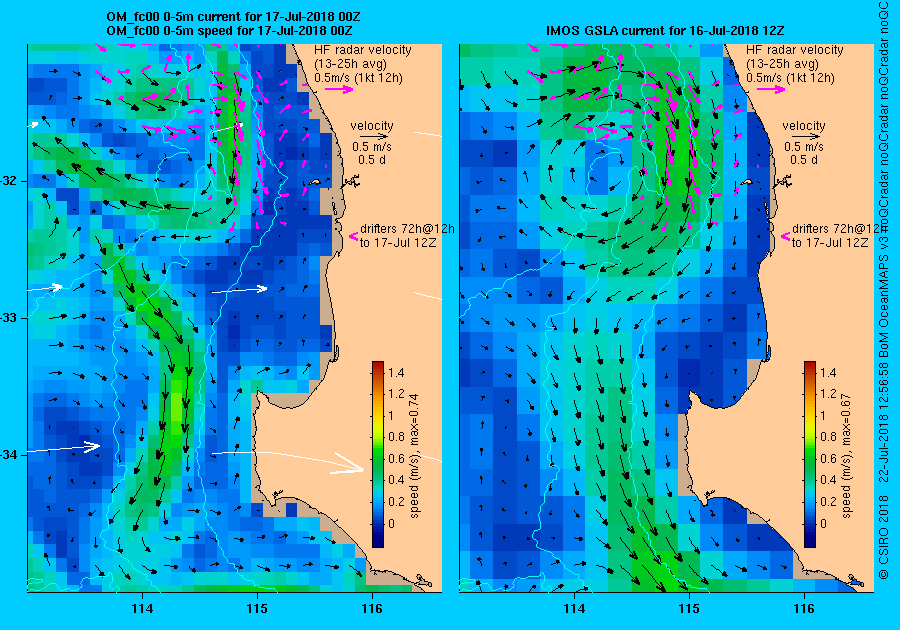The height and width of the screenshot is (630, 900).
Task: Click magenta drifter marker in right map legend
Action: click(x=786, y=236)
